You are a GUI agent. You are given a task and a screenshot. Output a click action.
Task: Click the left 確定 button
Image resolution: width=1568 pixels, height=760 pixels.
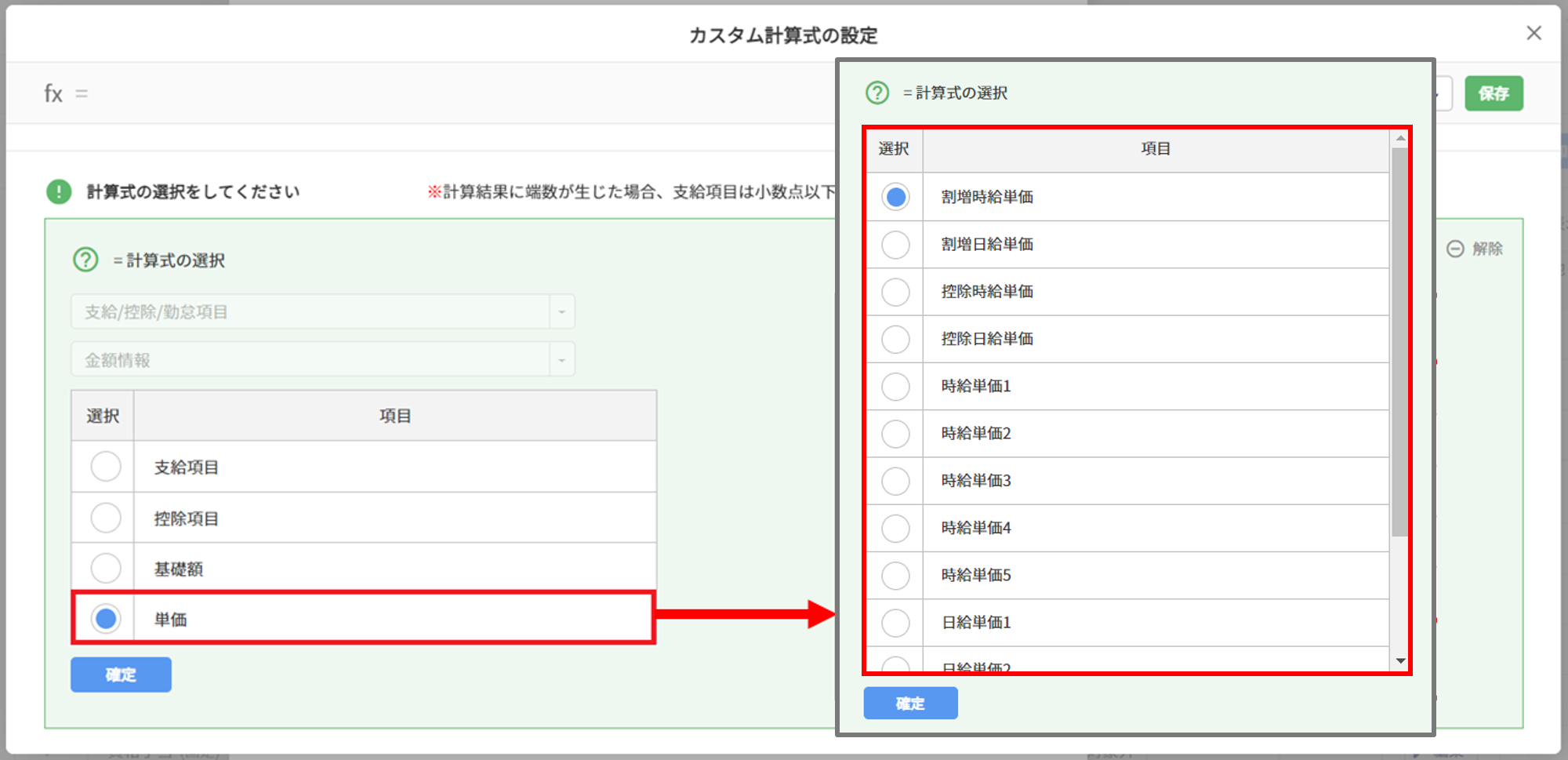click(121, 675)
